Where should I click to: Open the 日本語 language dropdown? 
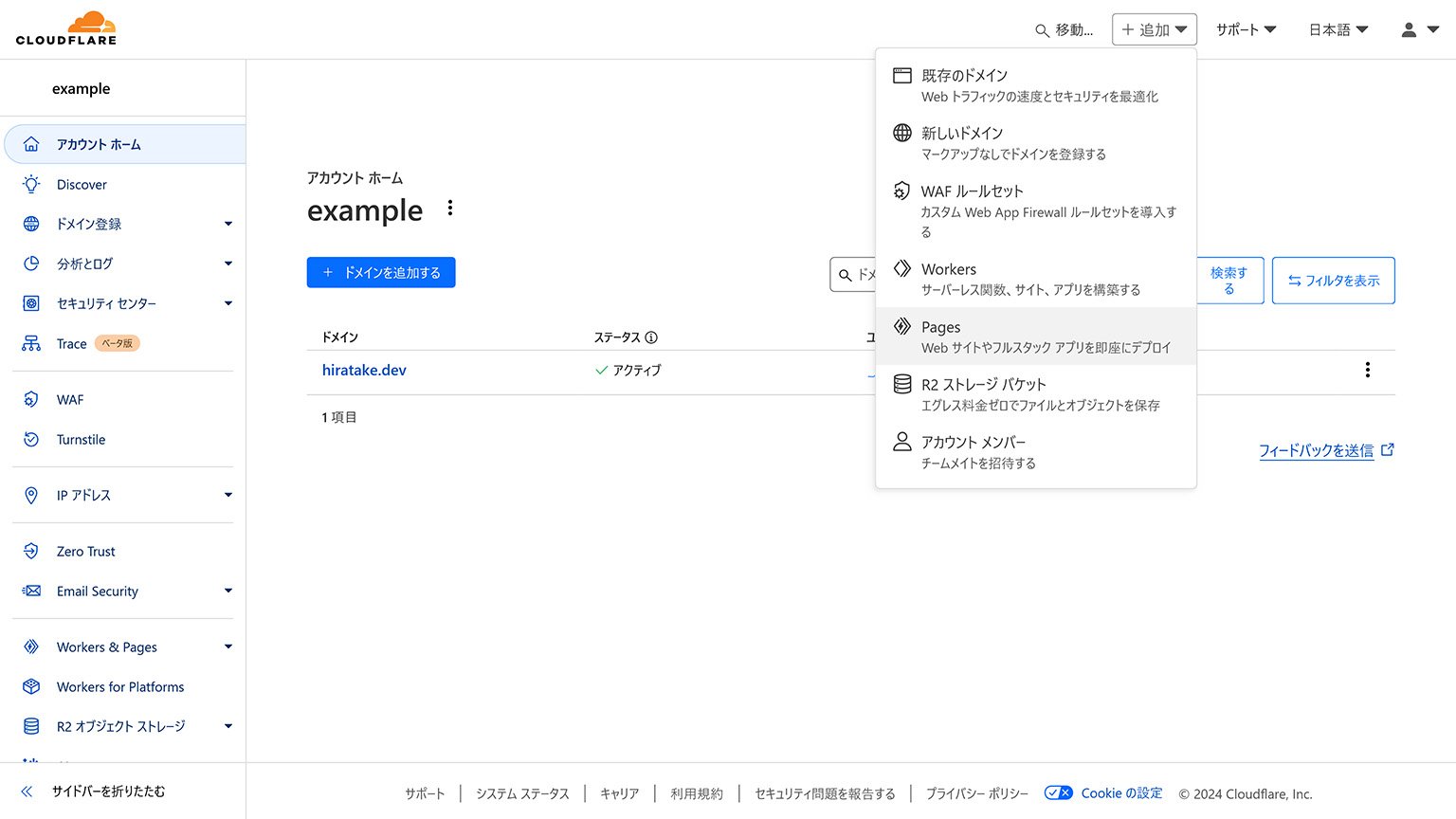(x=1338, y=29)
